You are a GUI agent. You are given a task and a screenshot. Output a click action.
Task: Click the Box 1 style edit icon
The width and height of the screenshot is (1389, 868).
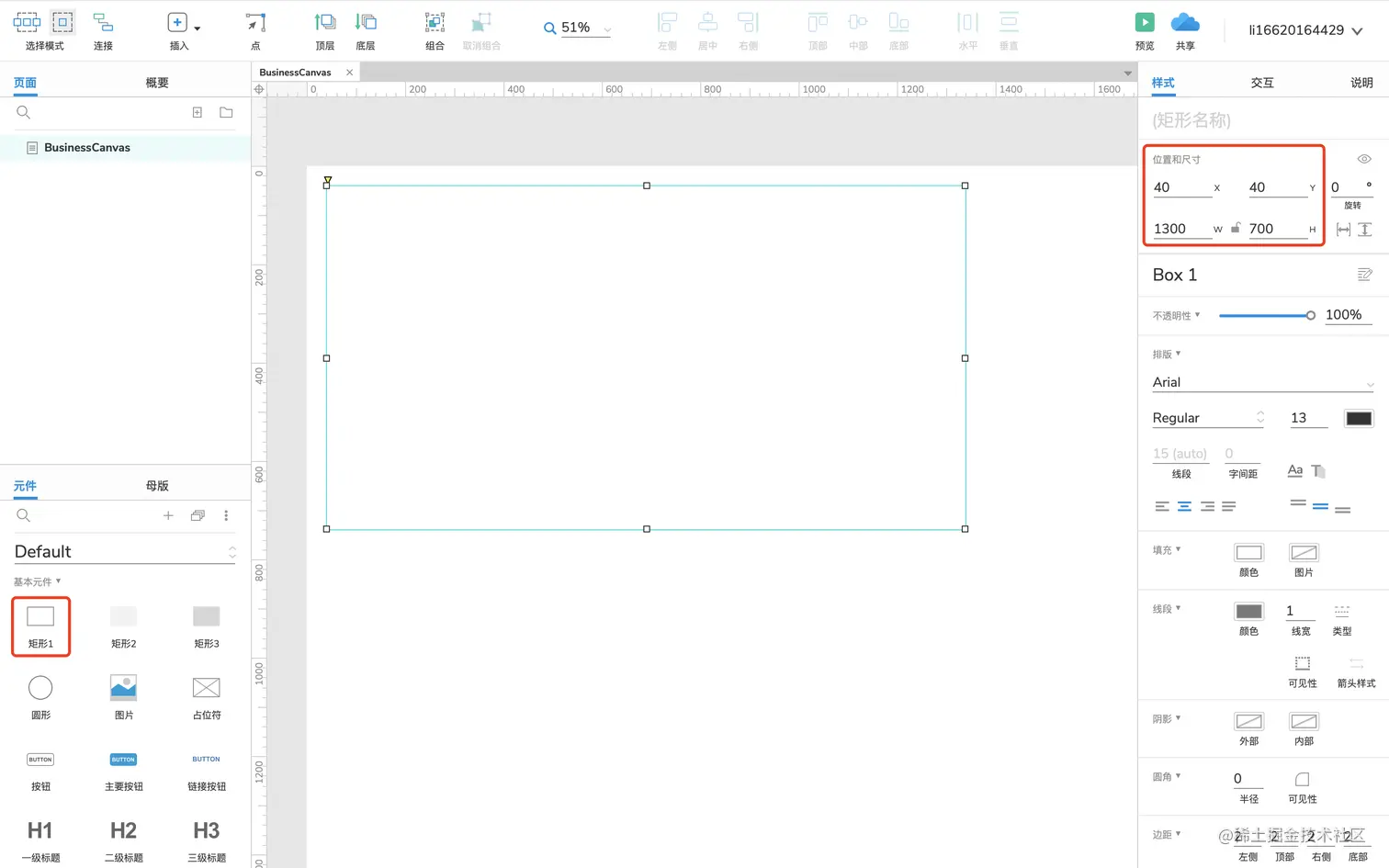1364,275
